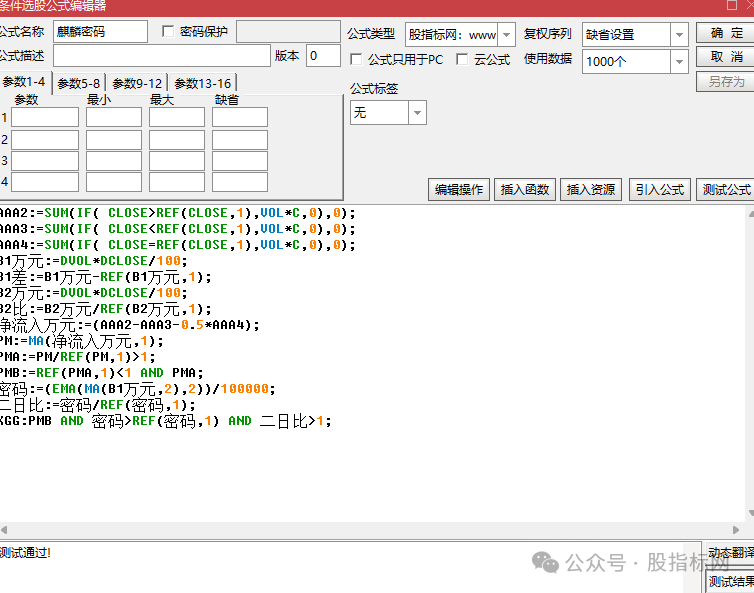Viewport: 754px width, 593px height.
Task: Click row 2 最大 field
Action: pyautogui.click(x=177, y=140)
